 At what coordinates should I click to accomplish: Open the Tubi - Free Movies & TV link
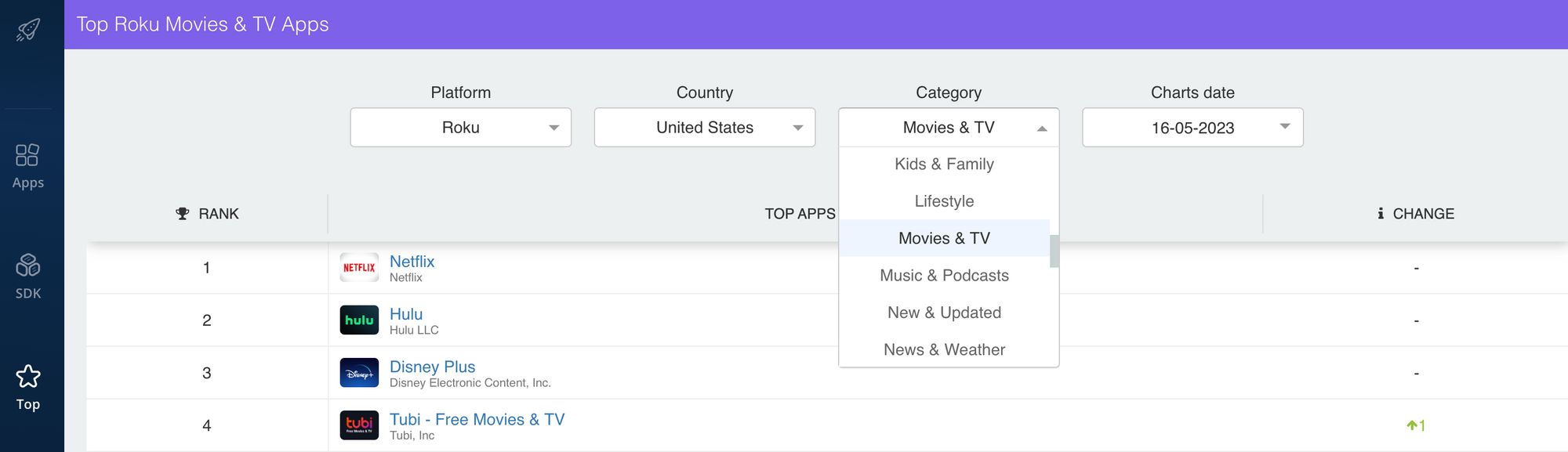coord(477,419)
